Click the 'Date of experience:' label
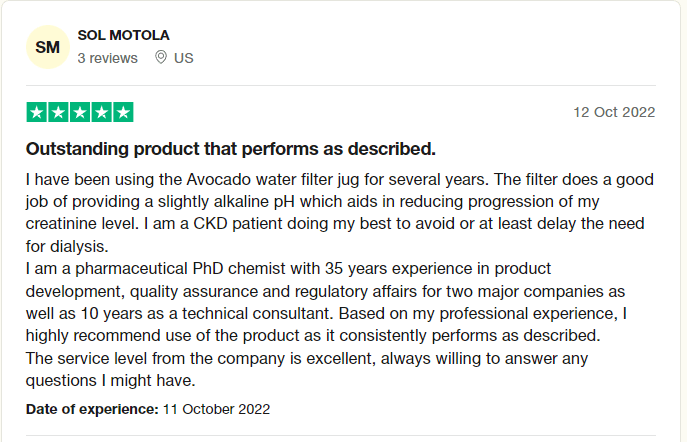This screenshot has width=687, height=442. (x=91, y=409)
